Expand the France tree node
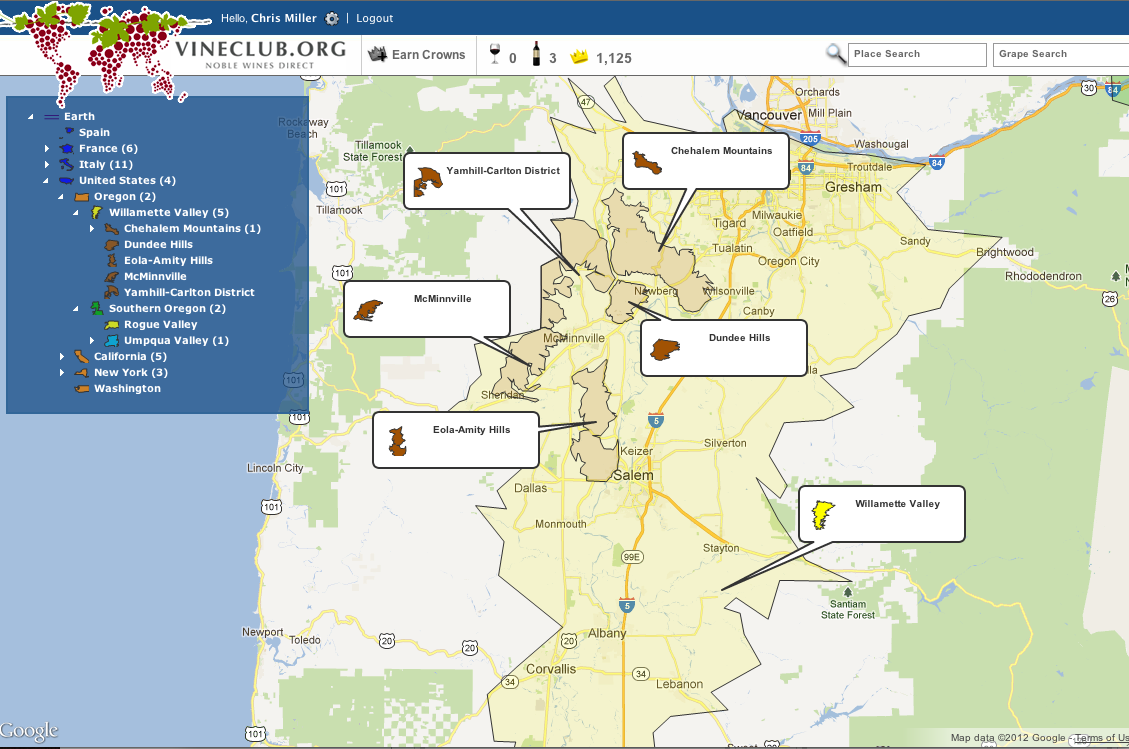The height and width of the screenshot is (749, 1129). [x=47, y=148]
